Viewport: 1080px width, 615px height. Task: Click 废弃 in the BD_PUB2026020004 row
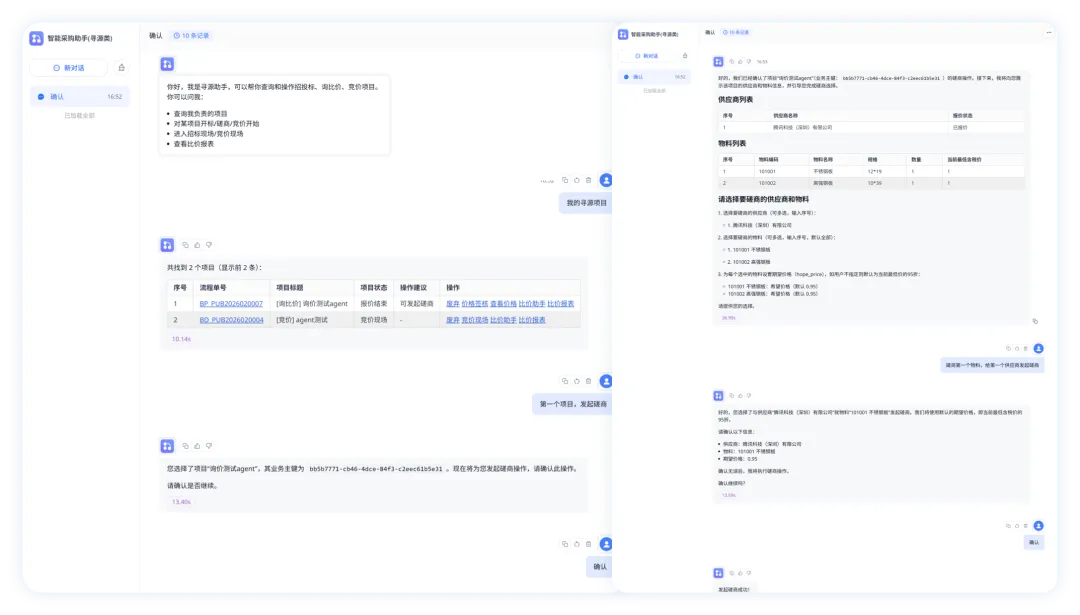tap(453, 320)
